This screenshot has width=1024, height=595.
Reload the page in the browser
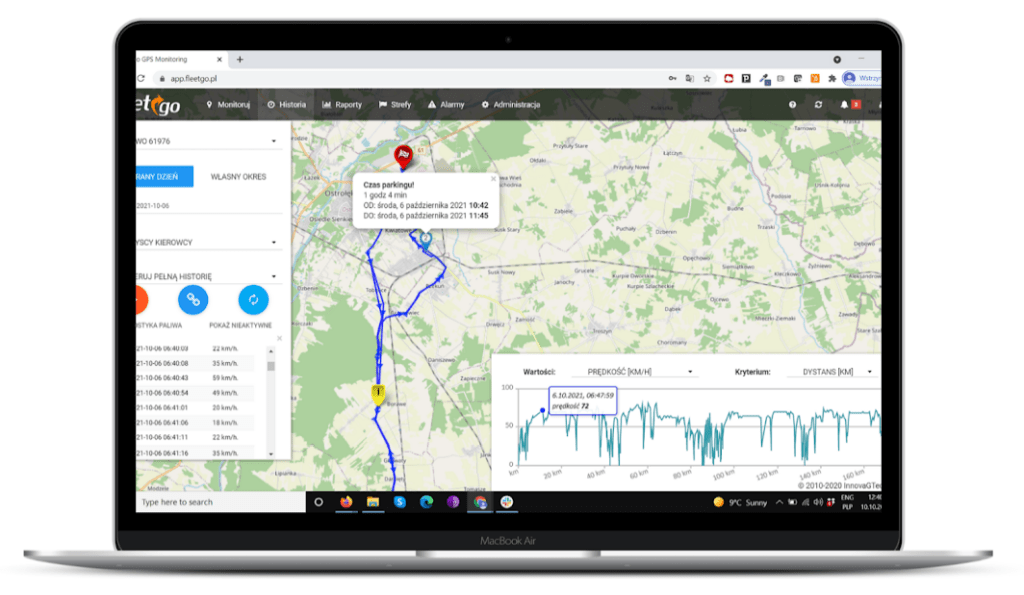[x=140, y=78]
